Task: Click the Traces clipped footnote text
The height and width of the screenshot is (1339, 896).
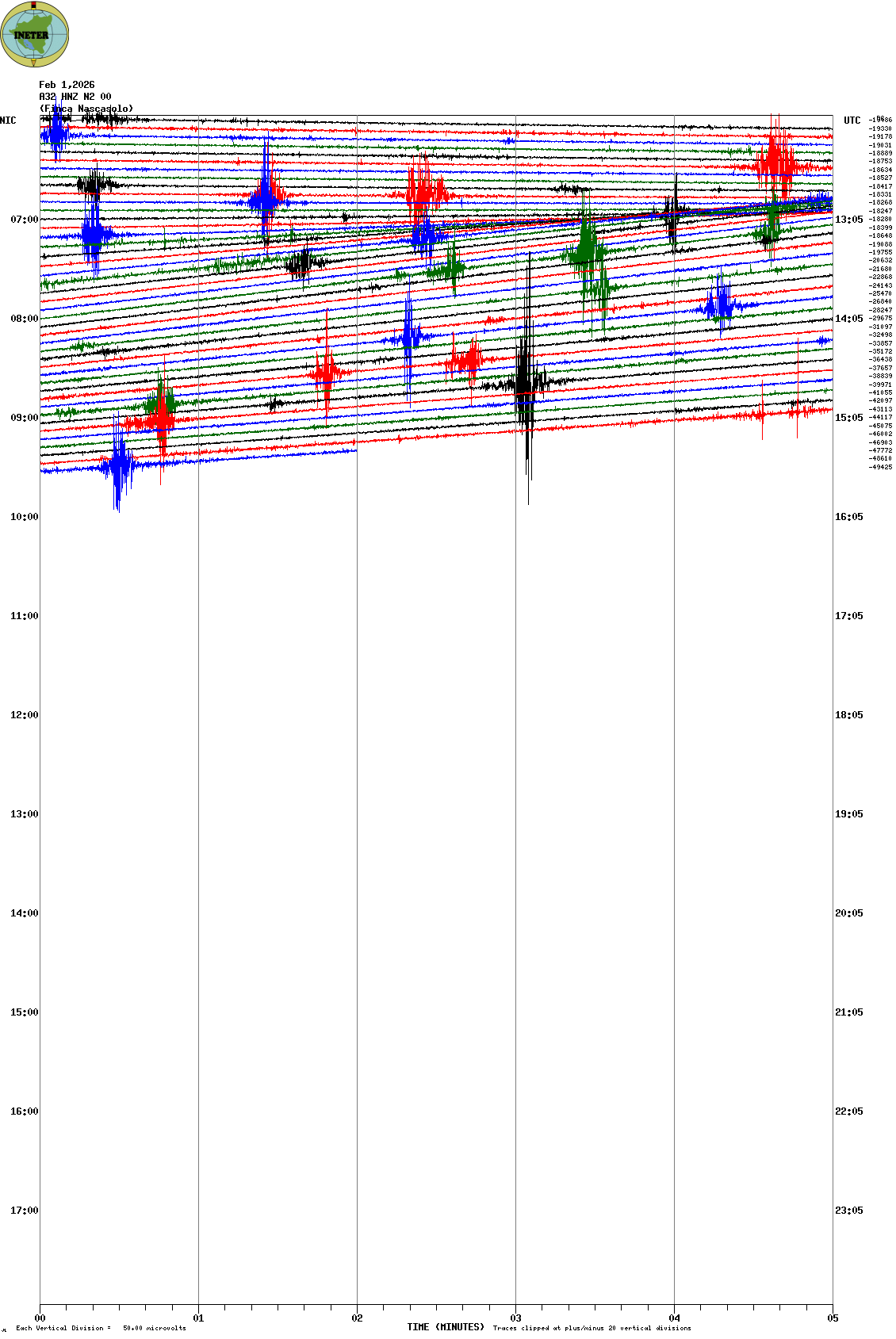Action: coord(592,1328)
